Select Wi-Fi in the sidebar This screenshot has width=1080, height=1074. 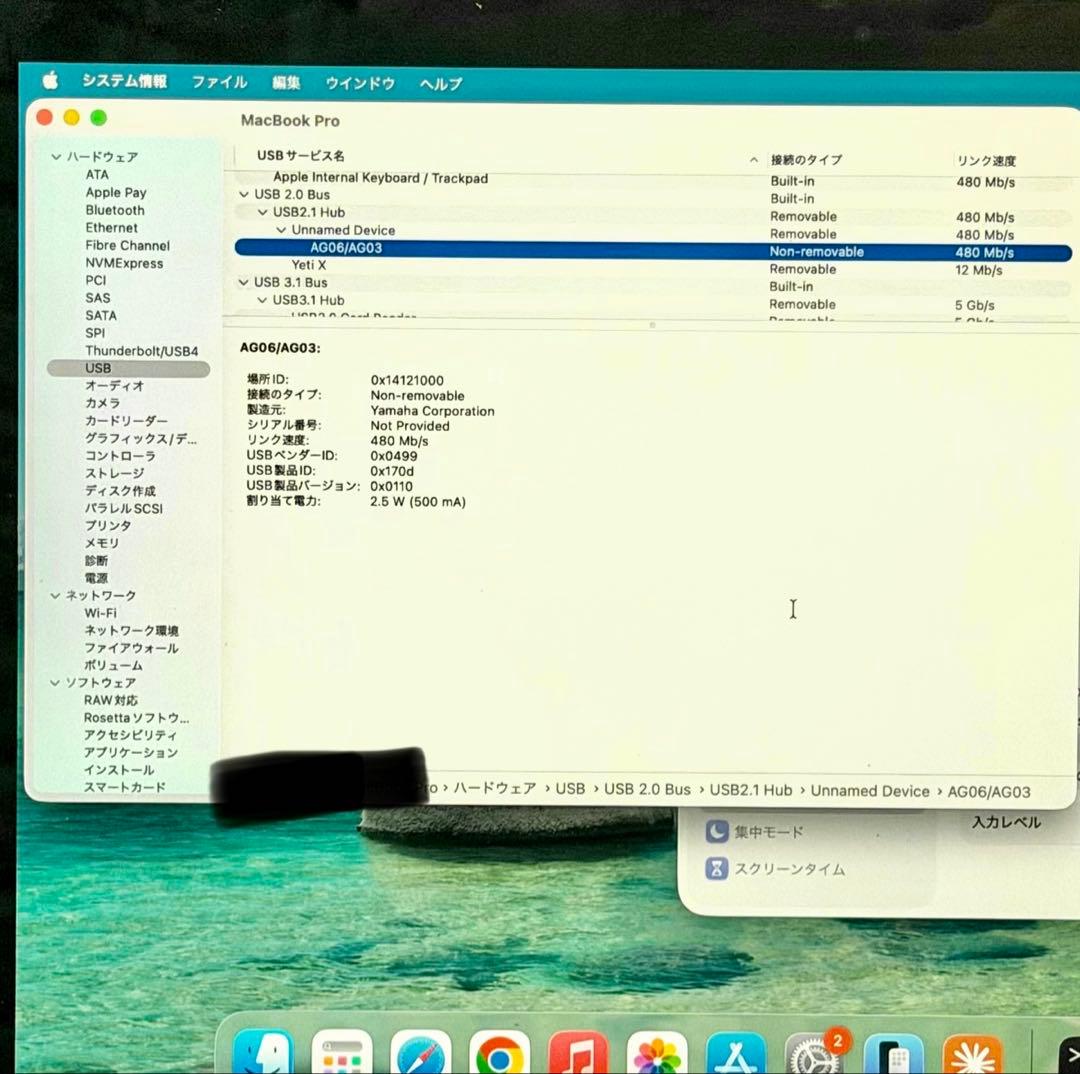(x=101, y=613)
